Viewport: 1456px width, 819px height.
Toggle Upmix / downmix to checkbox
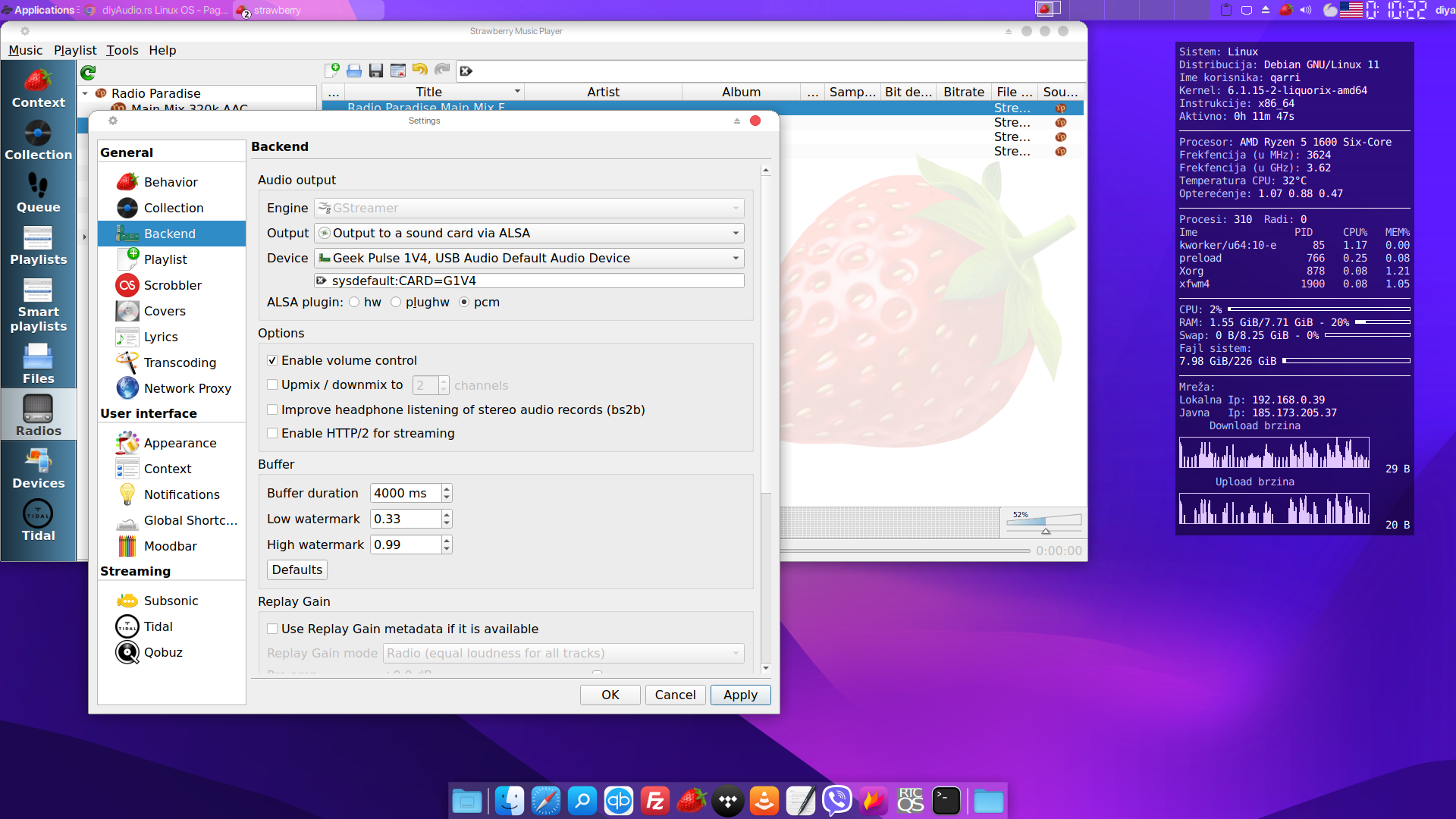click(272, 384)
